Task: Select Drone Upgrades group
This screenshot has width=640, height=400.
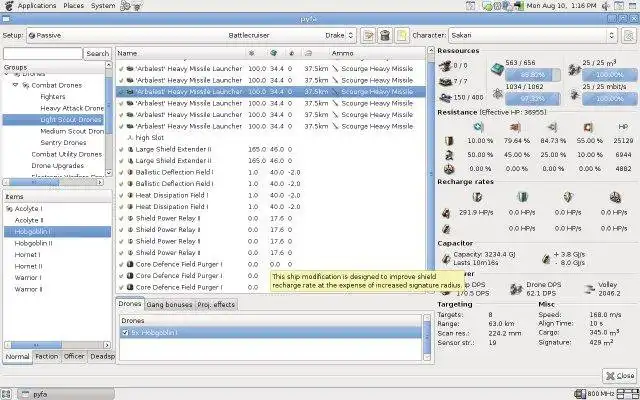Action: pos(57,166)
